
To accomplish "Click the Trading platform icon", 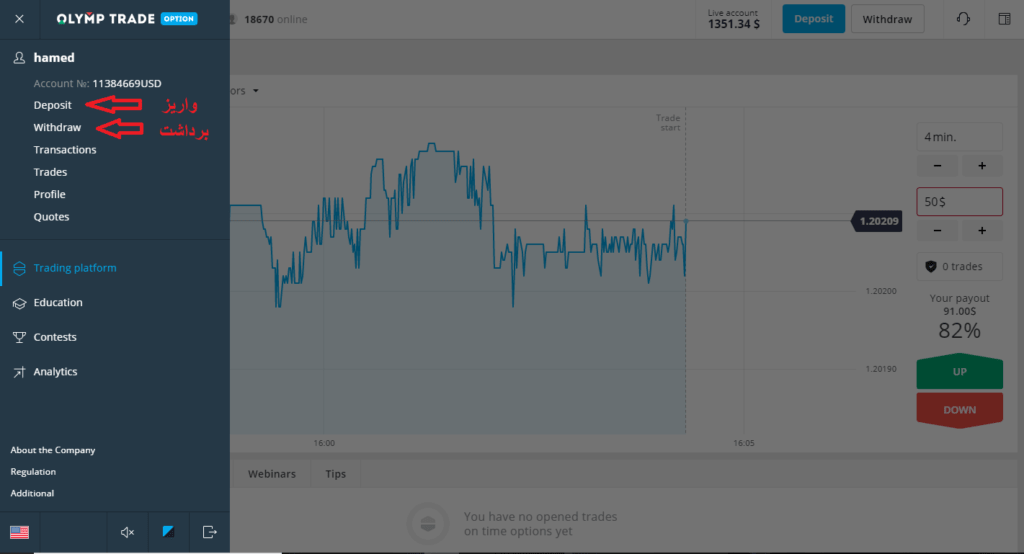I will (x=19, y=269).
